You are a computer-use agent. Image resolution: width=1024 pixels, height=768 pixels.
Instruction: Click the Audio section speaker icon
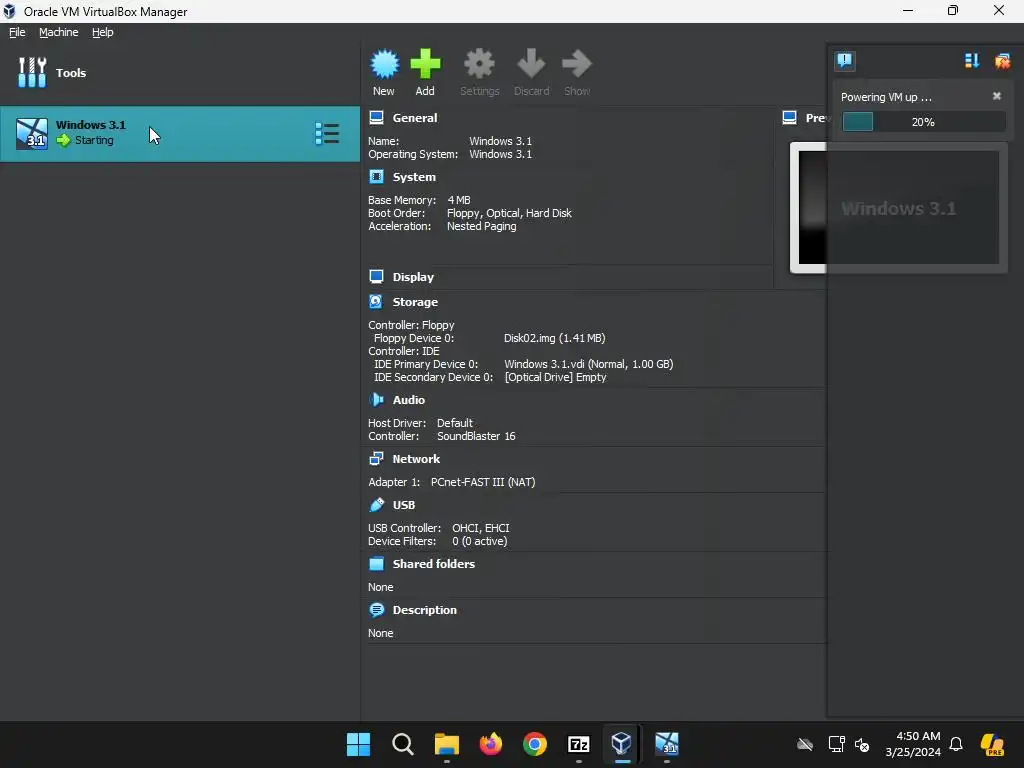[x=376, y=400]
